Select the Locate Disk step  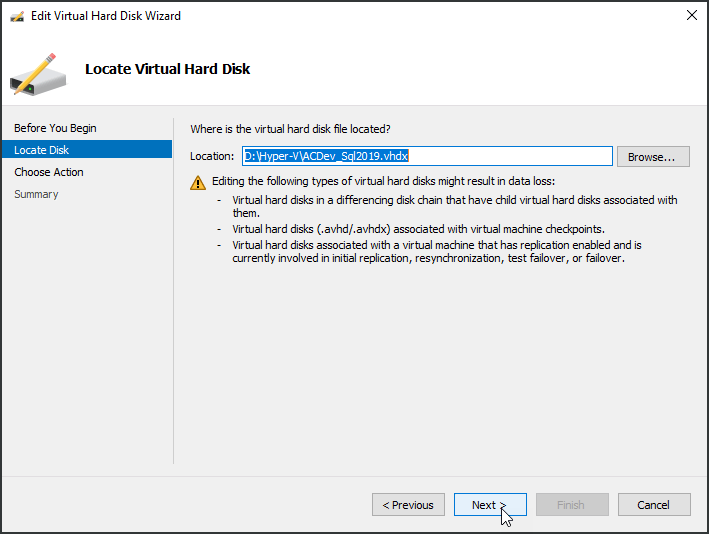pos(42,150)
